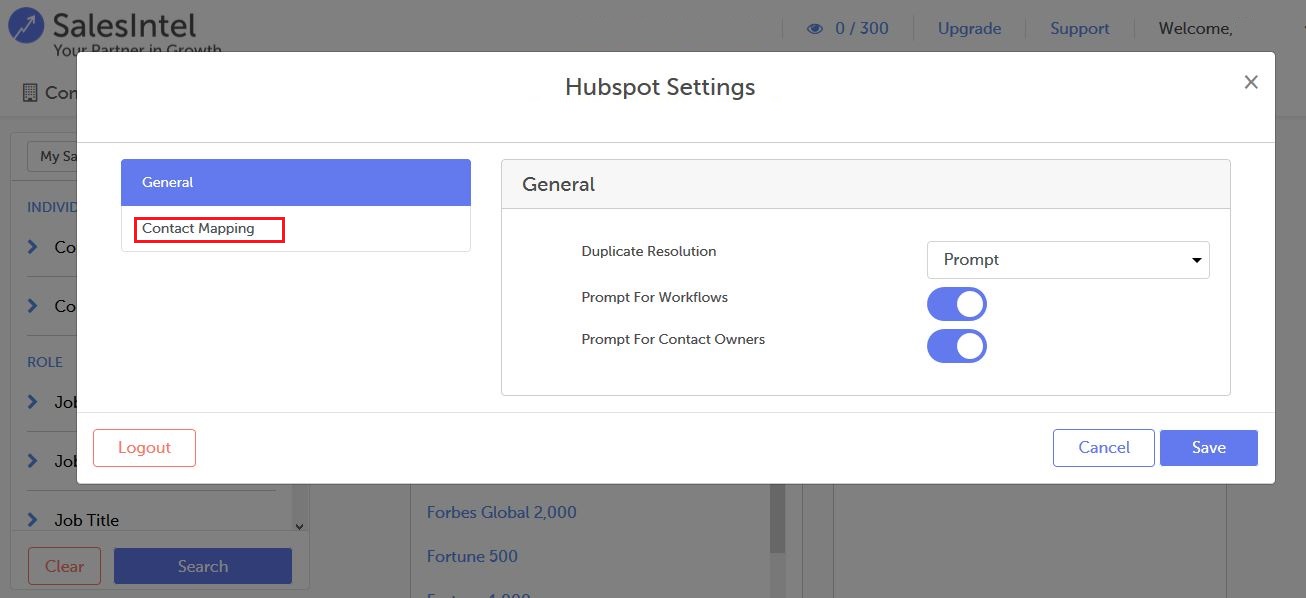
Task: Click the Prompt For Contact Owners label
Action: click(x=673, y=340)
